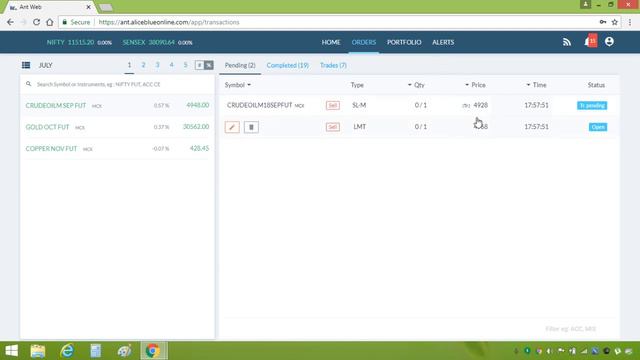640x360 pixels.
Task: Click the SL-M order type cell
Action: tap(359, 105)
